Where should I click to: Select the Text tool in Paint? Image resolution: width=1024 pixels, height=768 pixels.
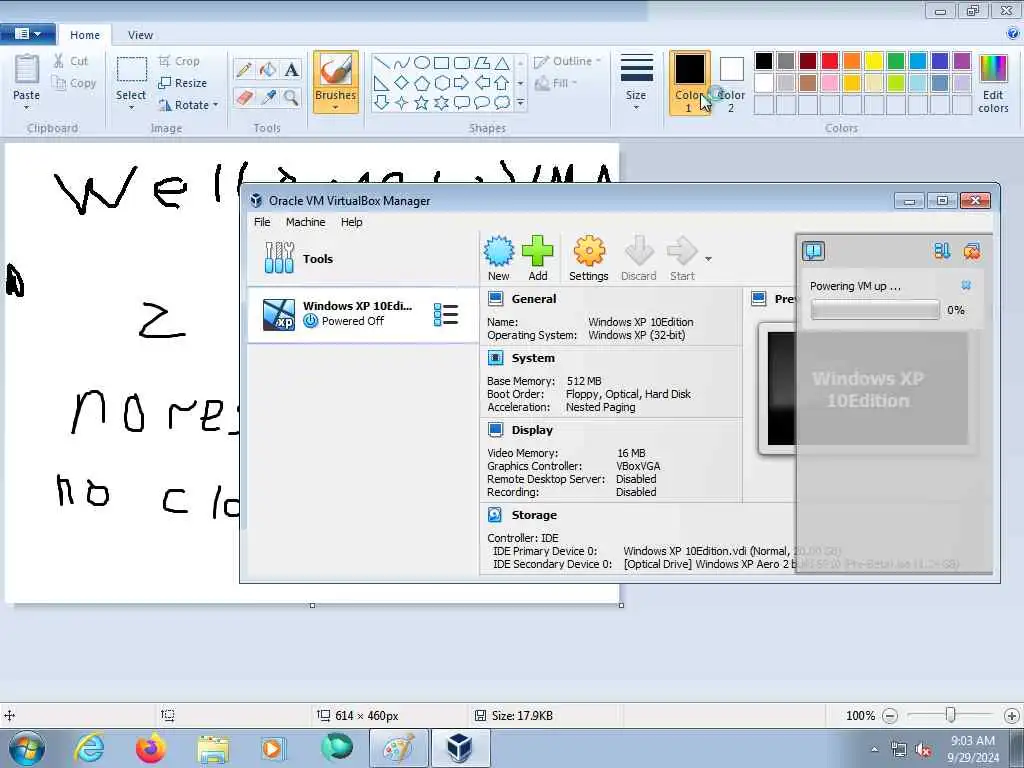coord(291,70)
